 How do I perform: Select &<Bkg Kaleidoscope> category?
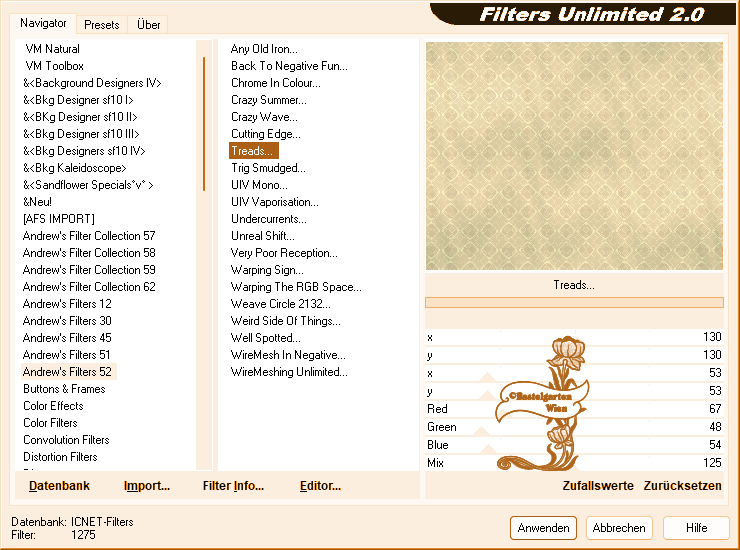(x=75, y=168)
